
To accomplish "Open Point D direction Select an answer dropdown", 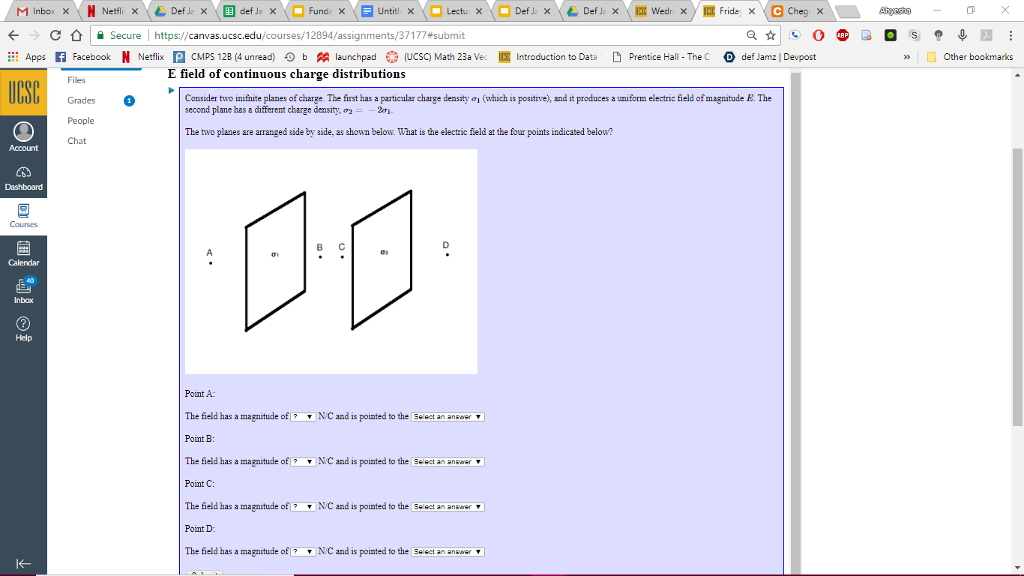I will pyautogui.click(x=447, y=552).
